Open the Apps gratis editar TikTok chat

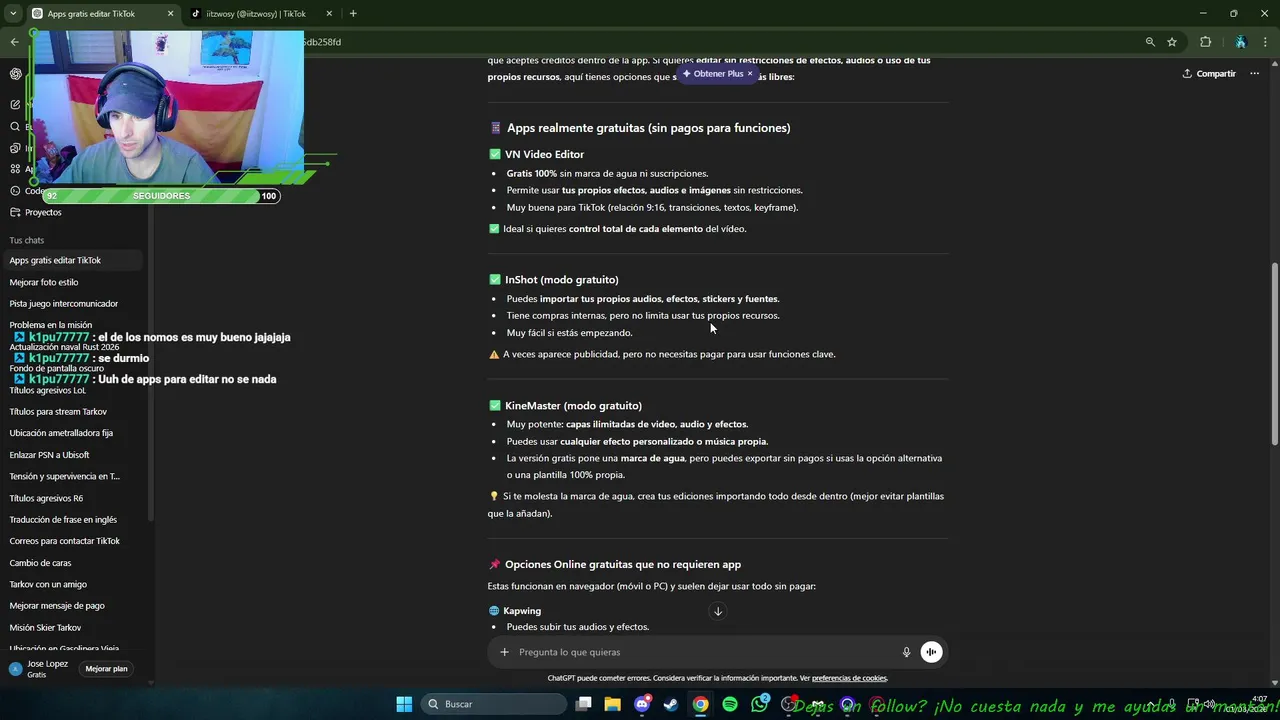point(72,260)
